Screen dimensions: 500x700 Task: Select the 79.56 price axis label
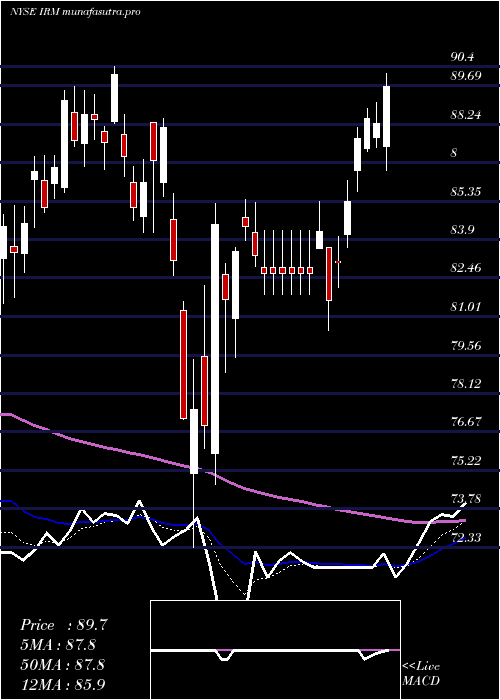click(x=466, y=346)
